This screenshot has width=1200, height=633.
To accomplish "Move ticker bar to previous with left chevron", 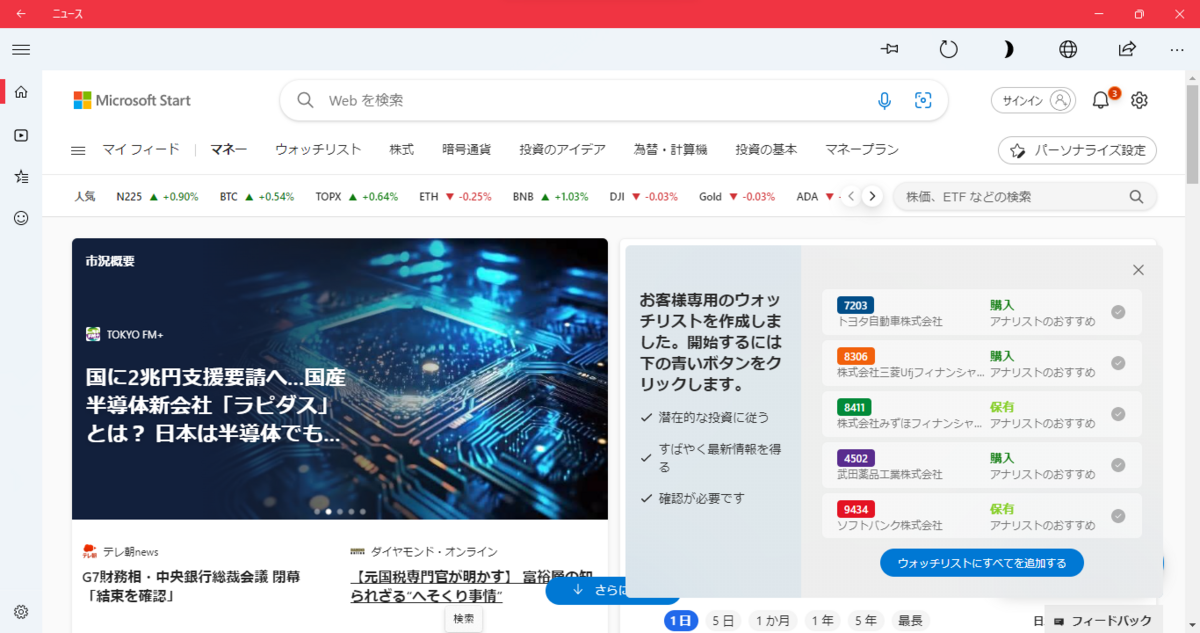I will click(x=851, y=197).
